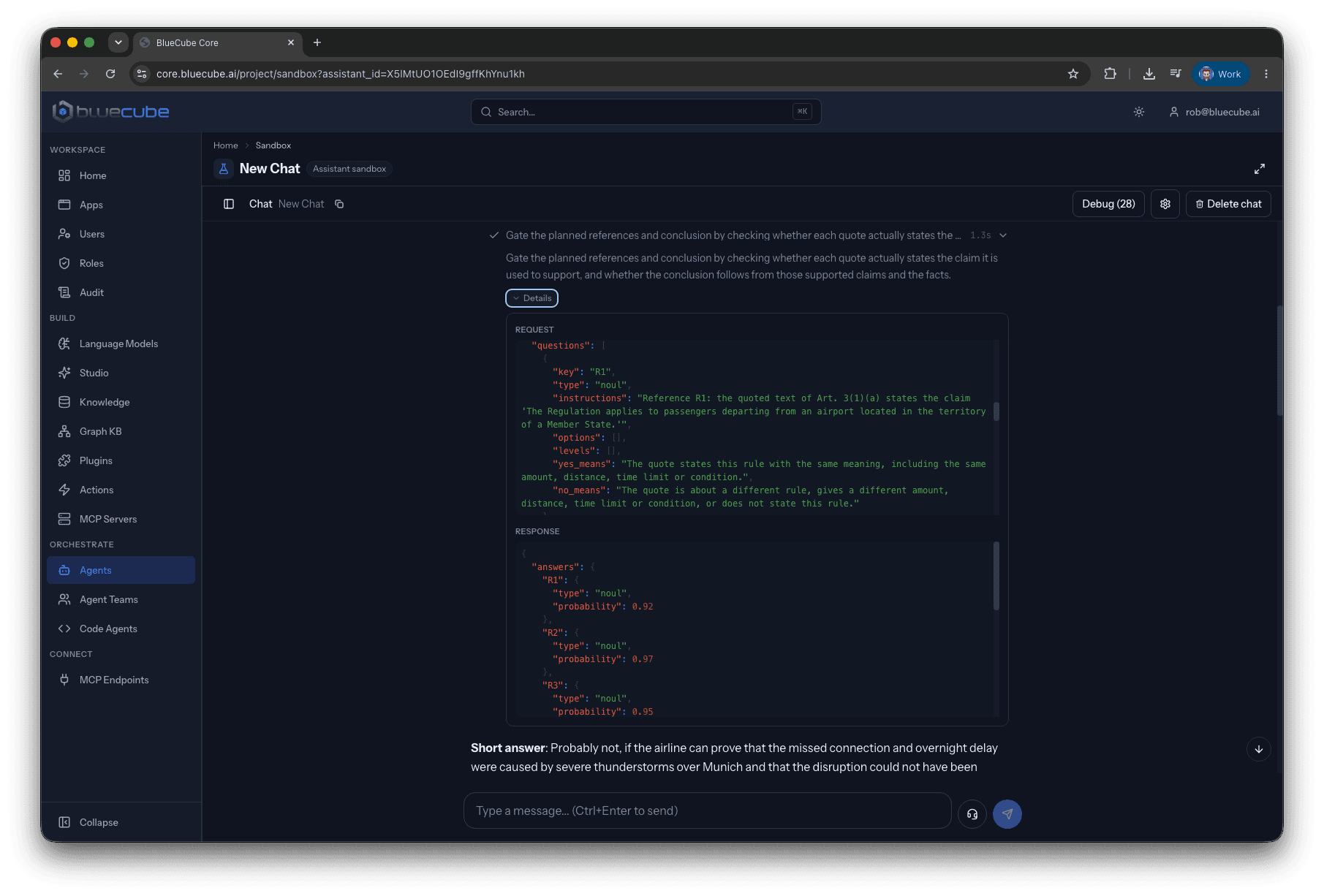Screen dimensions: 1324x896
Task: Open Language Models
Action: tap(121, 343)
